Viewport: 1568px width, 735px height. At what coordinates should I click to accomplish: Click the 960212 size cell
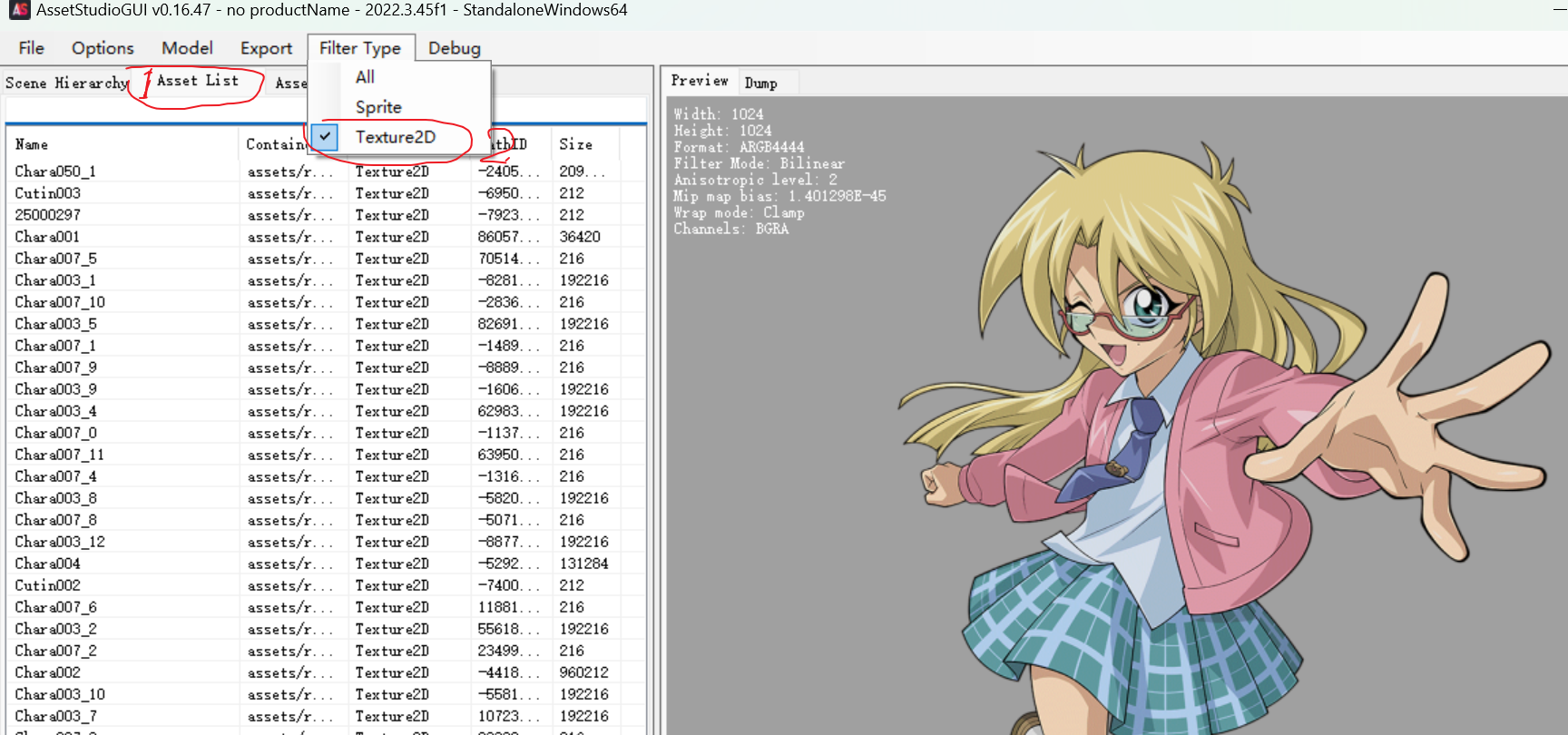click(x=584, y=672)
